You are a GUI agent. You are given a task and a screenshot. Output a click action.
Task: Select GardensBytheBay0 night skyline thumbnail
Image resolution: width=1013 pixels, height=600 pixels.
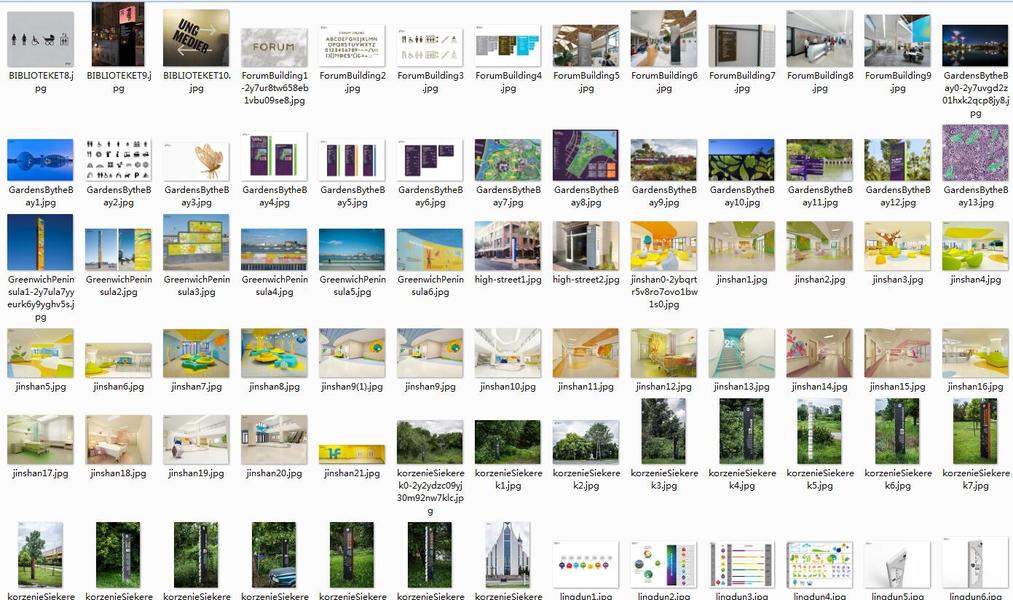[x=976, y=45]
